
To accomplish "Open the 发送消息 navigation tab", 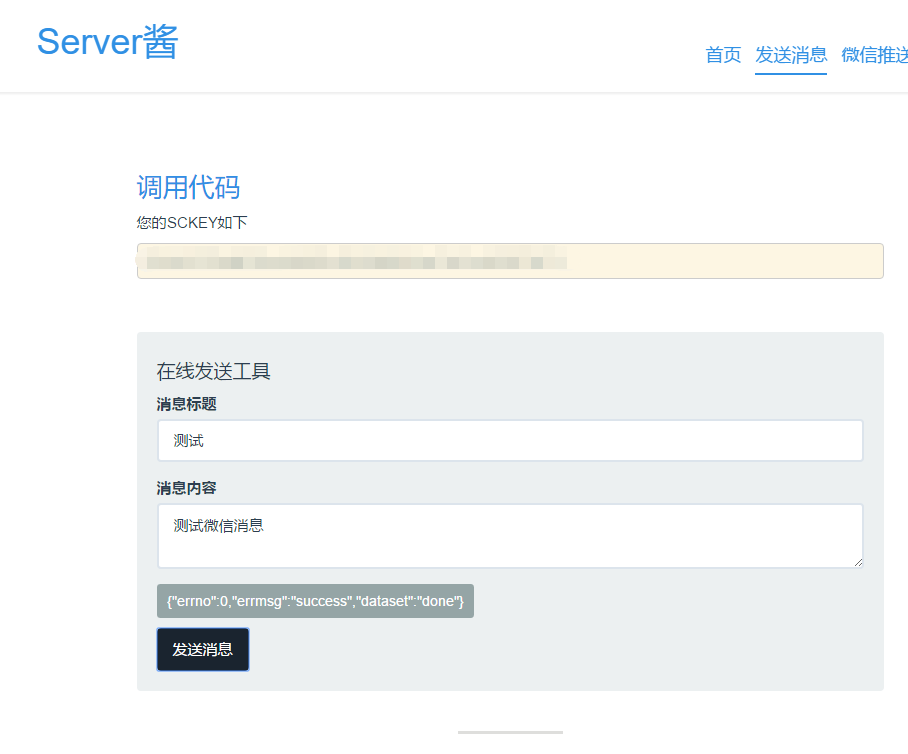I will (790, 55).
